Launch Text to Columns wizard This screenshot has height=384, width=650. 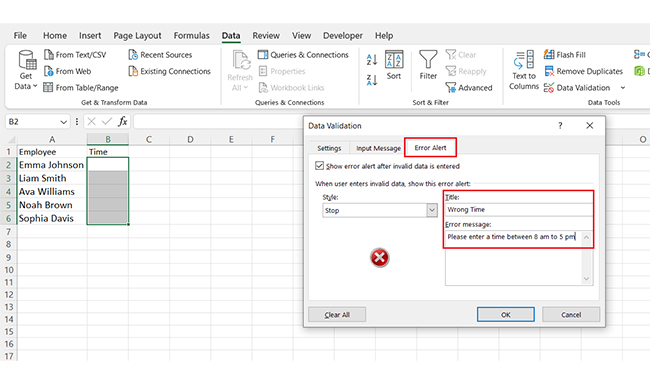click(x=524, y=70)
